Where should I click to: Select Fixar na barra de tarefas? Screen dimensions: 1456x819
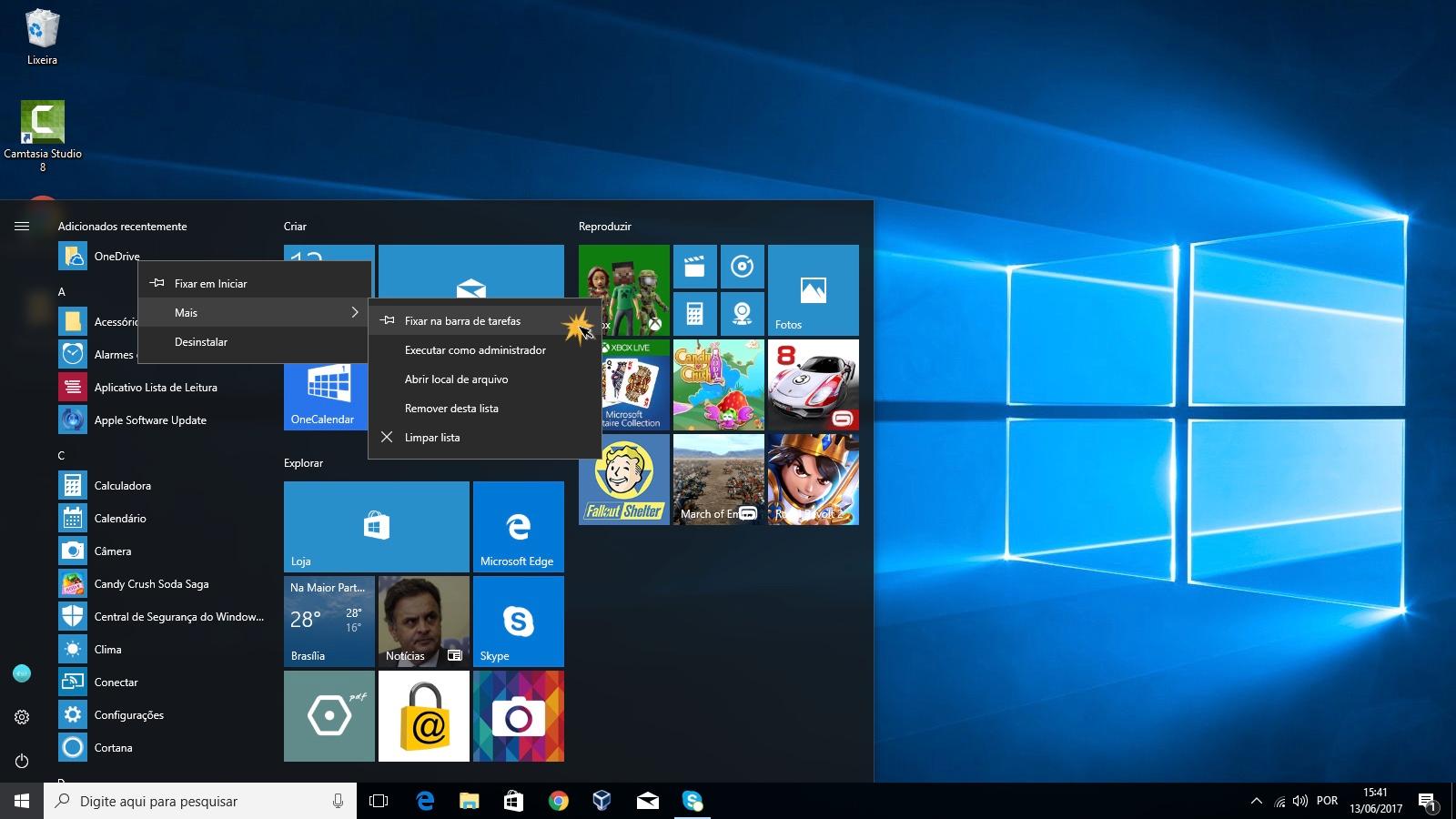pos(462,321)
